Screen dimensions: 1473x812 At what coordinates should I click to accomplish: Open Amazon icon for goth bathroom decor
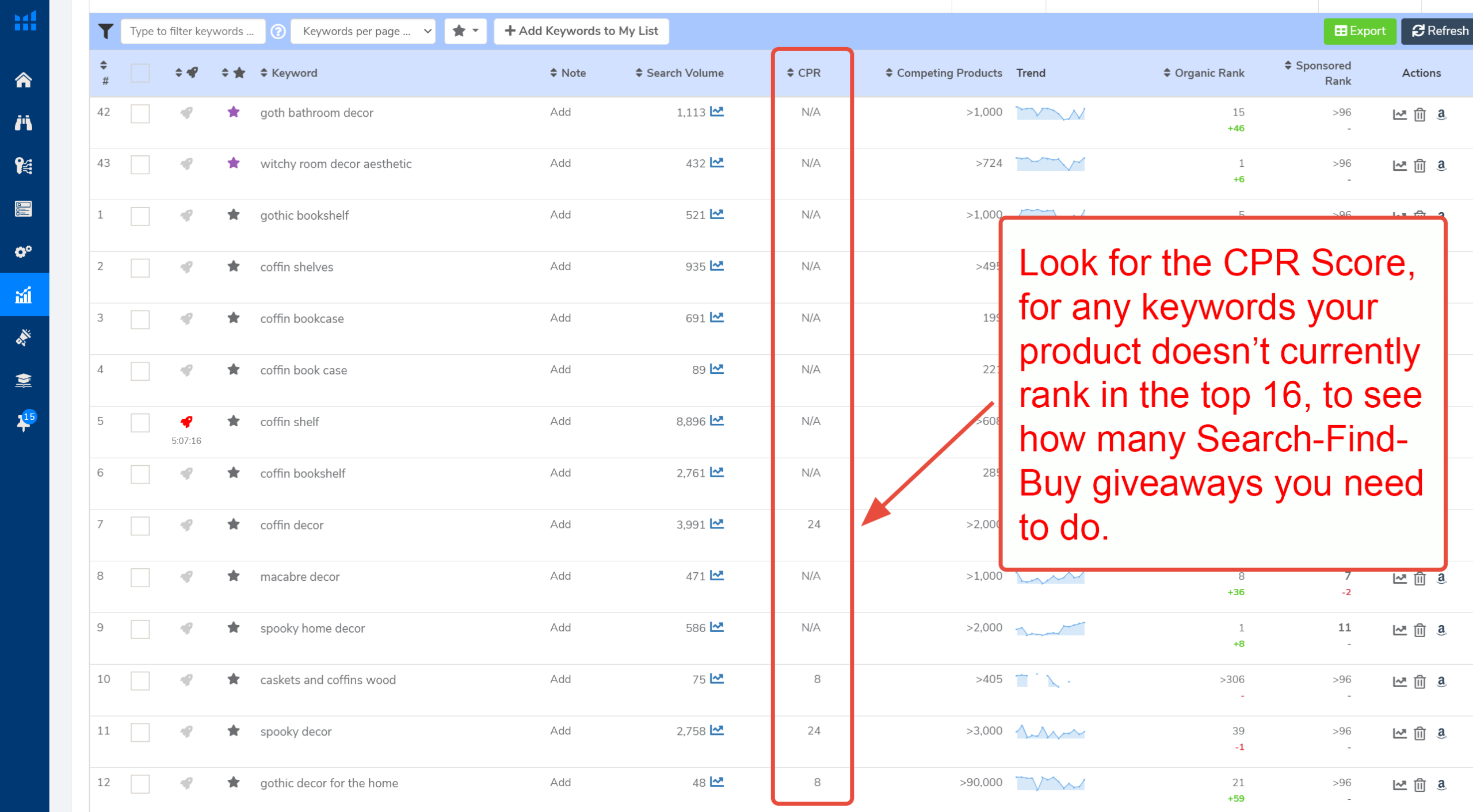tap(1441, 114)
